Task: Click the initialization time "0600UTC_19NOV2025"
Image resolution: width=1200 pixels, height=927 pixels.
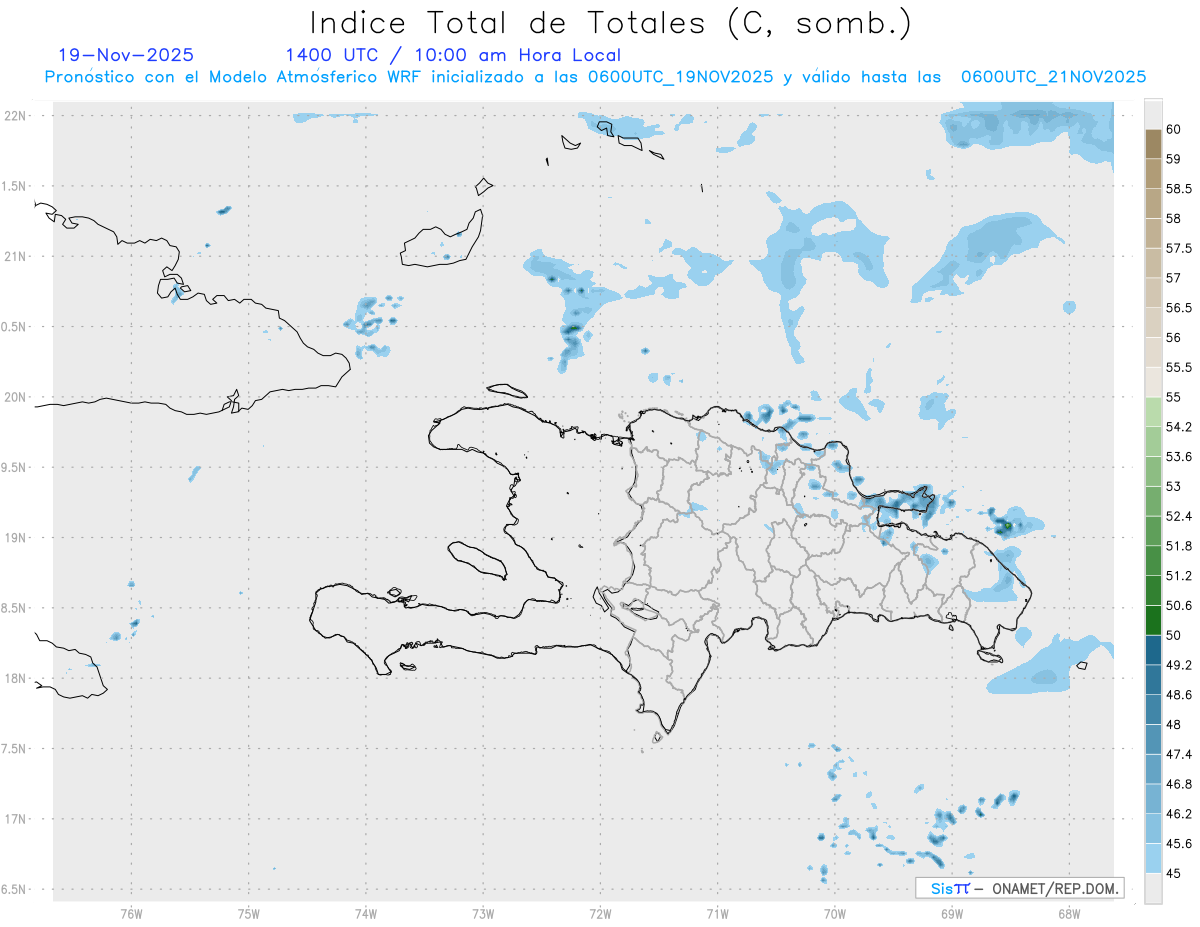Action: 680,76
